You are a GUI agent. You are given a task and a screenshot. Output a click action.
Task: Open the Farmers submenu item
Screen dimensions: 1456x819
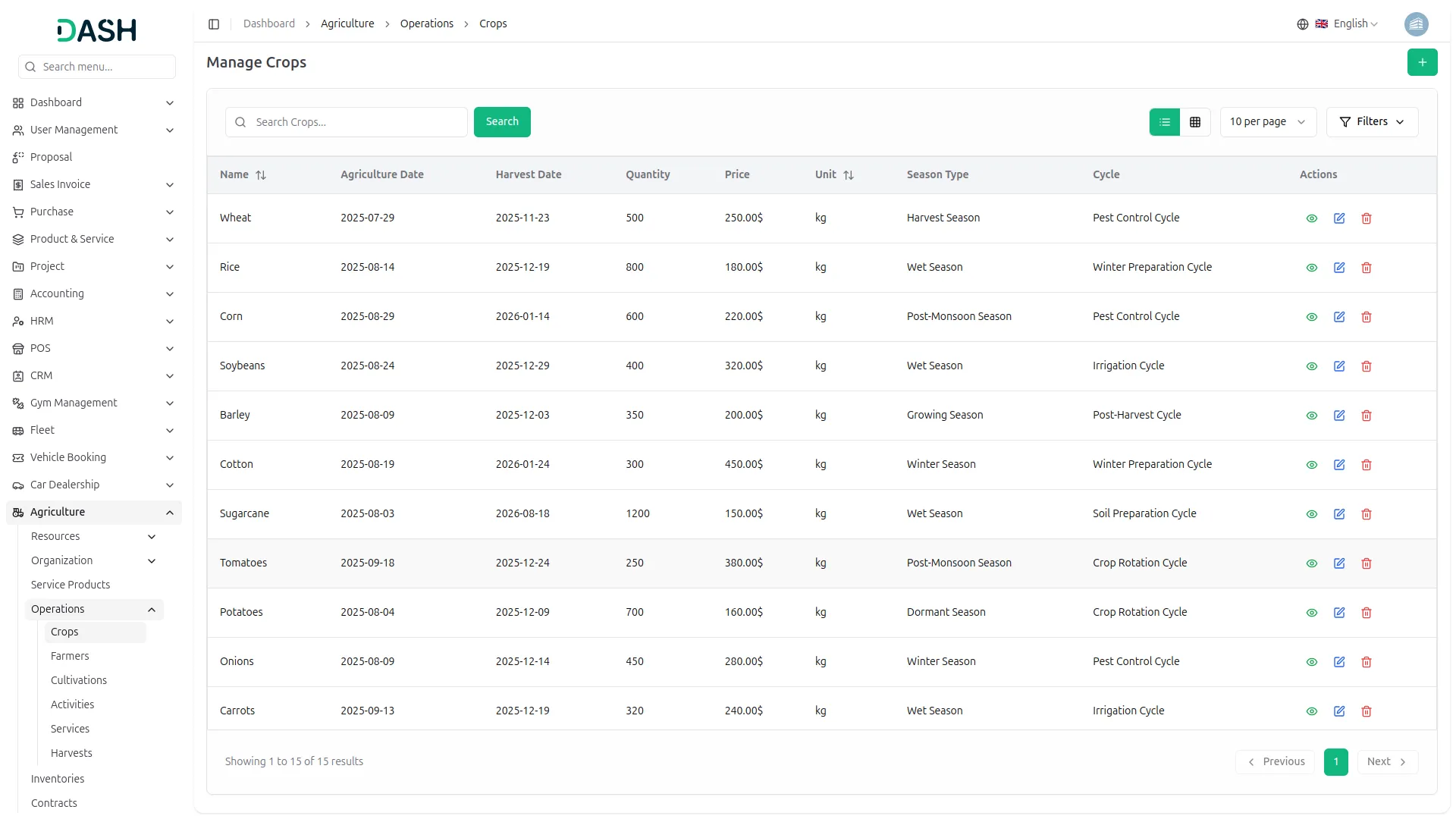(x=70, y=656)
